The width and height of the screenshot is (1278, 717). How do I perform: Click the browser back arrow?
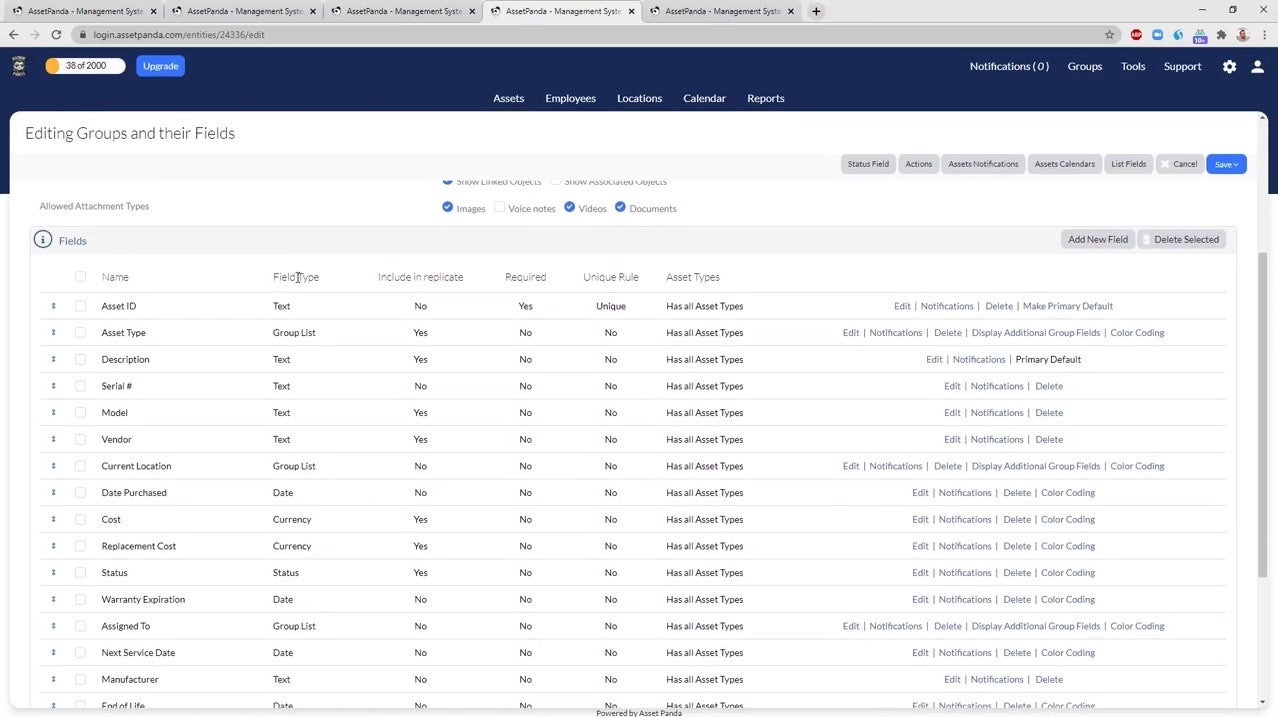(x=13, y=34)
